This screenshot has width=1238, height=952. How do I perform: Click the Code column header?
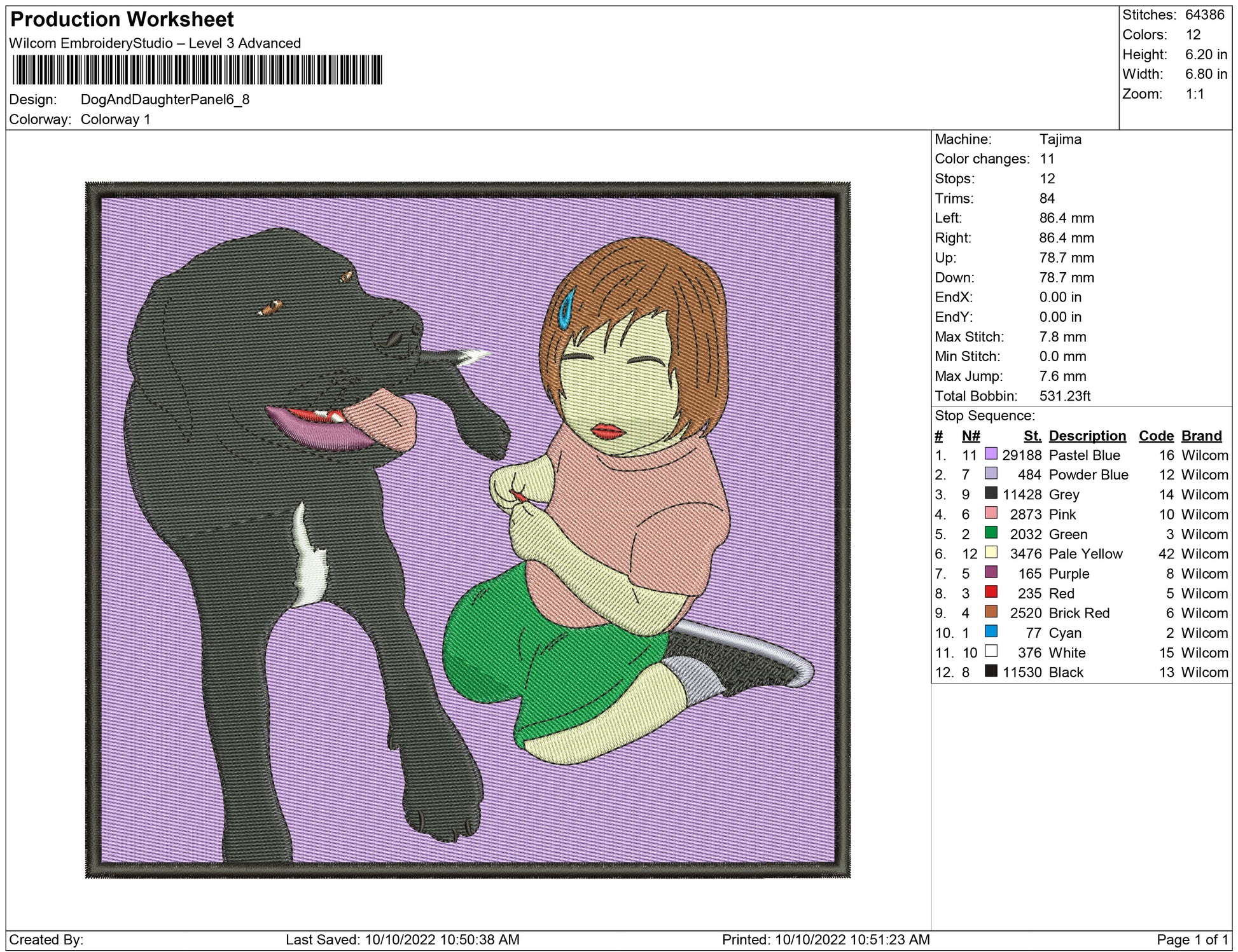click(x=1155, y=436)
